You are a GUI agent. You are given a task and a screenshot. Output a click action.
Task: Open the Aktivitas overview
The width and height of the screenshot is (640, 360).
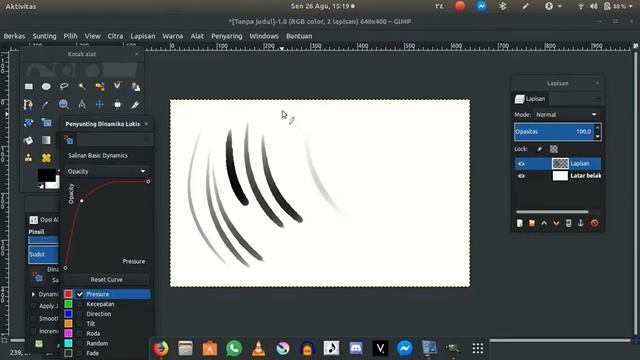(x=21, y=7)
